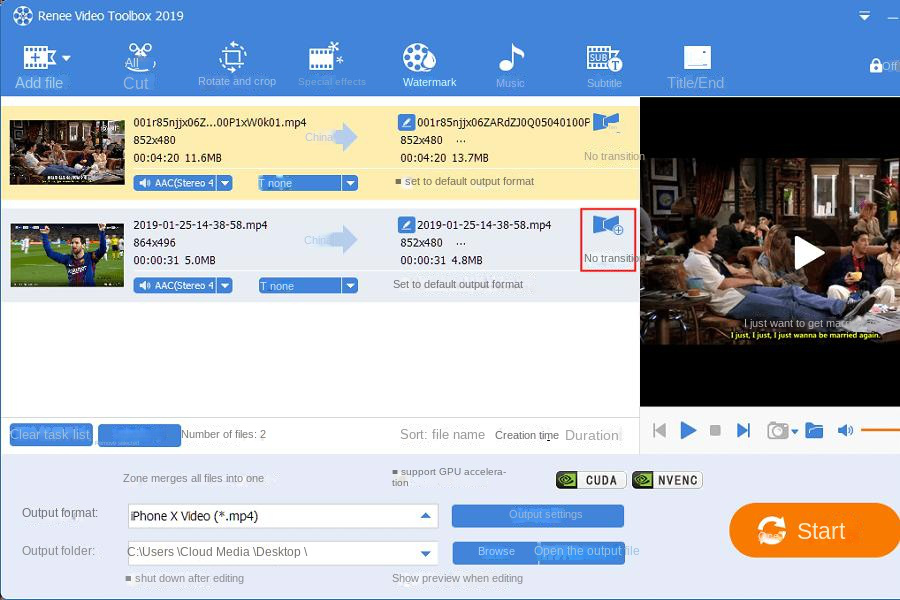Open the Output format dropdown

click(x=425, y=516)
